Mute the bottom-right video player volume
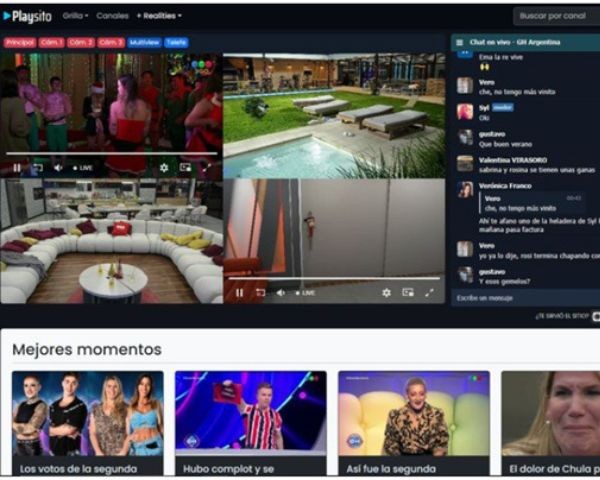 pyautogui.click(x=280, y=292)
